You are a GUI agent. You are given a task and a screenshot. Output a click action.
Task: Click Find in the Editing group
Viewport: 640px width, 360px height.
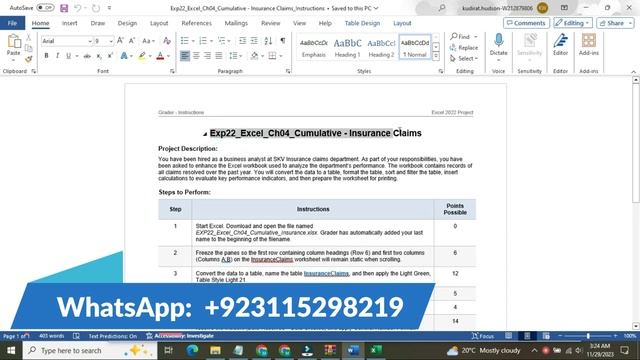460,37
